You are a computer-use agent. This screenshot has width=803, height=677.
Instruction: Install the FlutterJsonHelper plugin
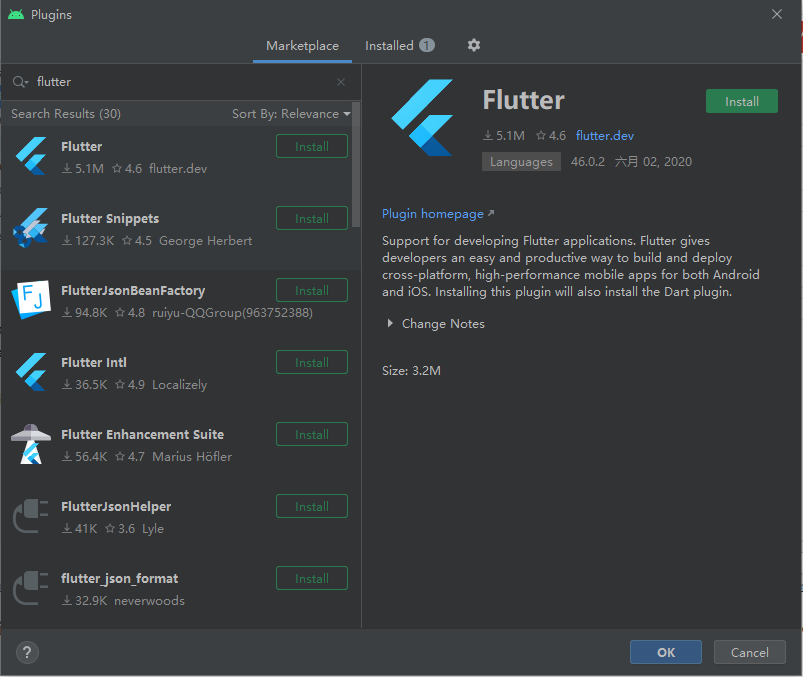312,506
